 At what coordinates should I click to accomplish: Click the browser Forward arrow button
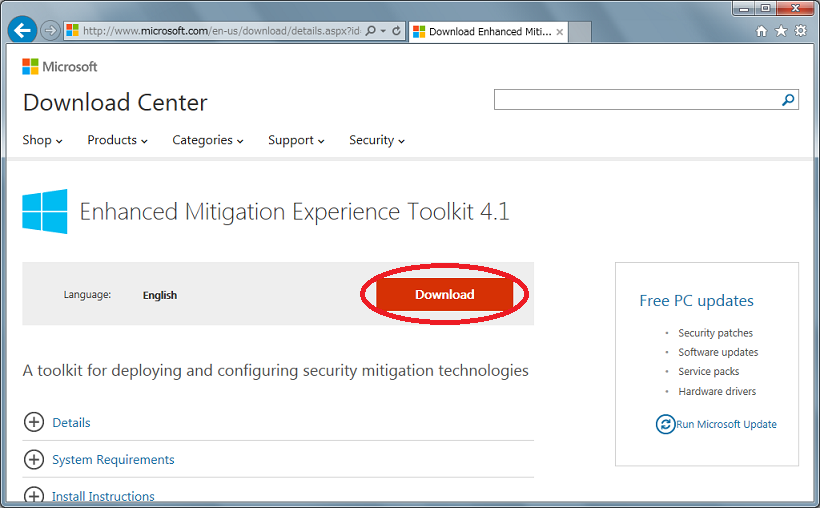pyautogui.click(x=50, y=31)
